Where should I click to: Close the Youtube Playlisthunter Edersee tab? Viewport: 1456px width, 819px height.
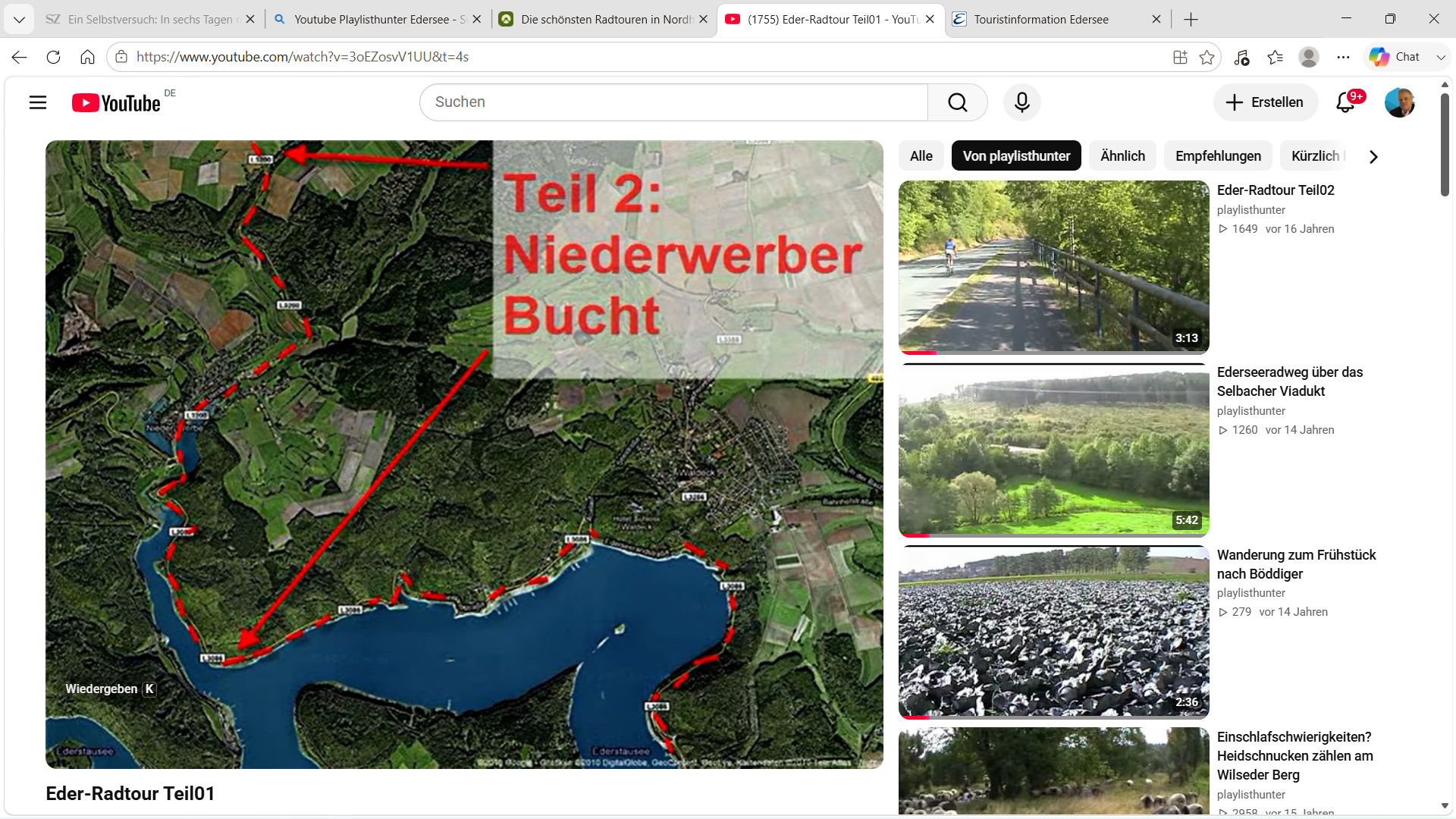(476, 20)
